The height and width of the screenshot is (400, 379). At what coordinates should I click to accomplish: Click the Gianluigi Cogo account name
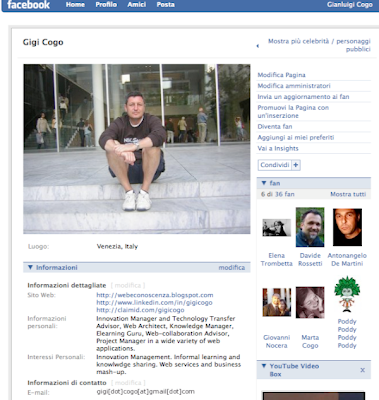point(349,5)
